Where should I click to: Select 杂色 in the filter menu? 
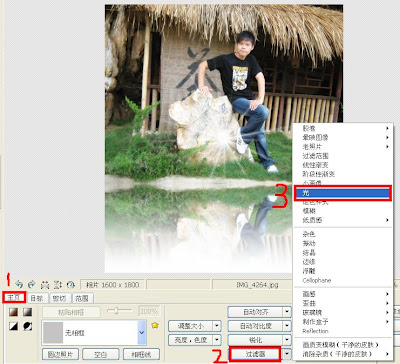(x=342, y=234)
